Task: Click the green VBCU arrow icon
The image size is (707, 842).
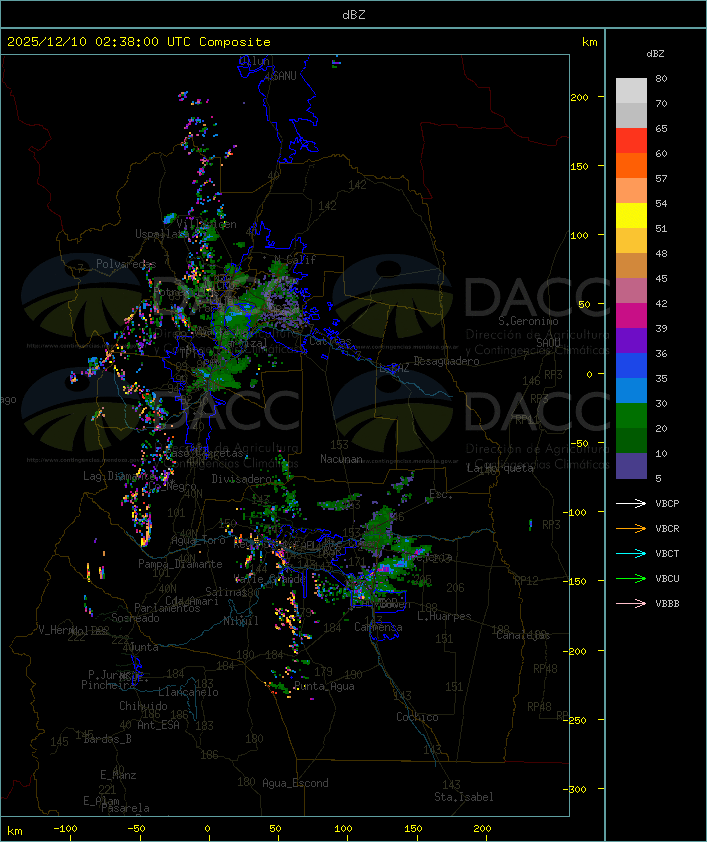Action: pyautogui.click(x=631, y=578)
